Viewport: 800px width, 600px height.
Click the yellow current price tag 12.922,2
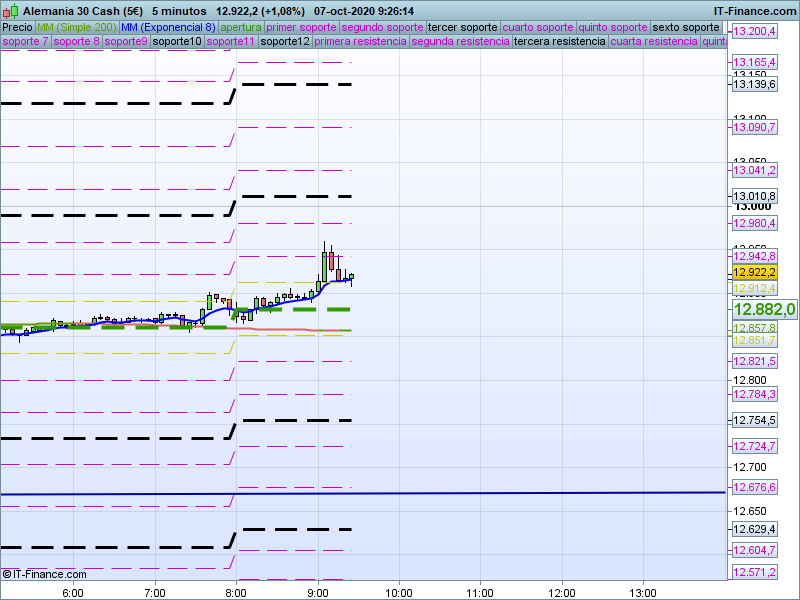[x=754, y=272]
